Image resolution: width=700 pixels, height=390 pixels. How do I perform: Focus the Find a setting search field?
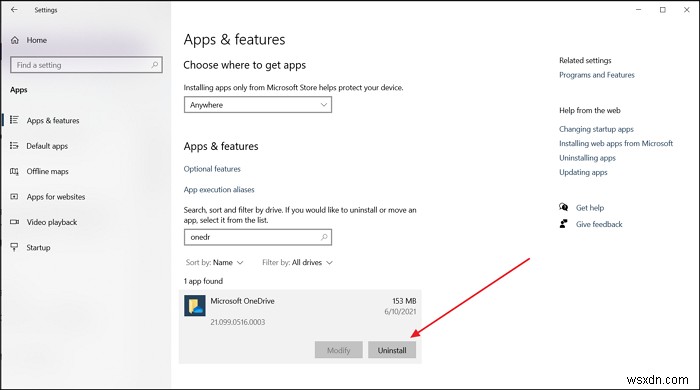pyautogui.click(x=86, y=65)
